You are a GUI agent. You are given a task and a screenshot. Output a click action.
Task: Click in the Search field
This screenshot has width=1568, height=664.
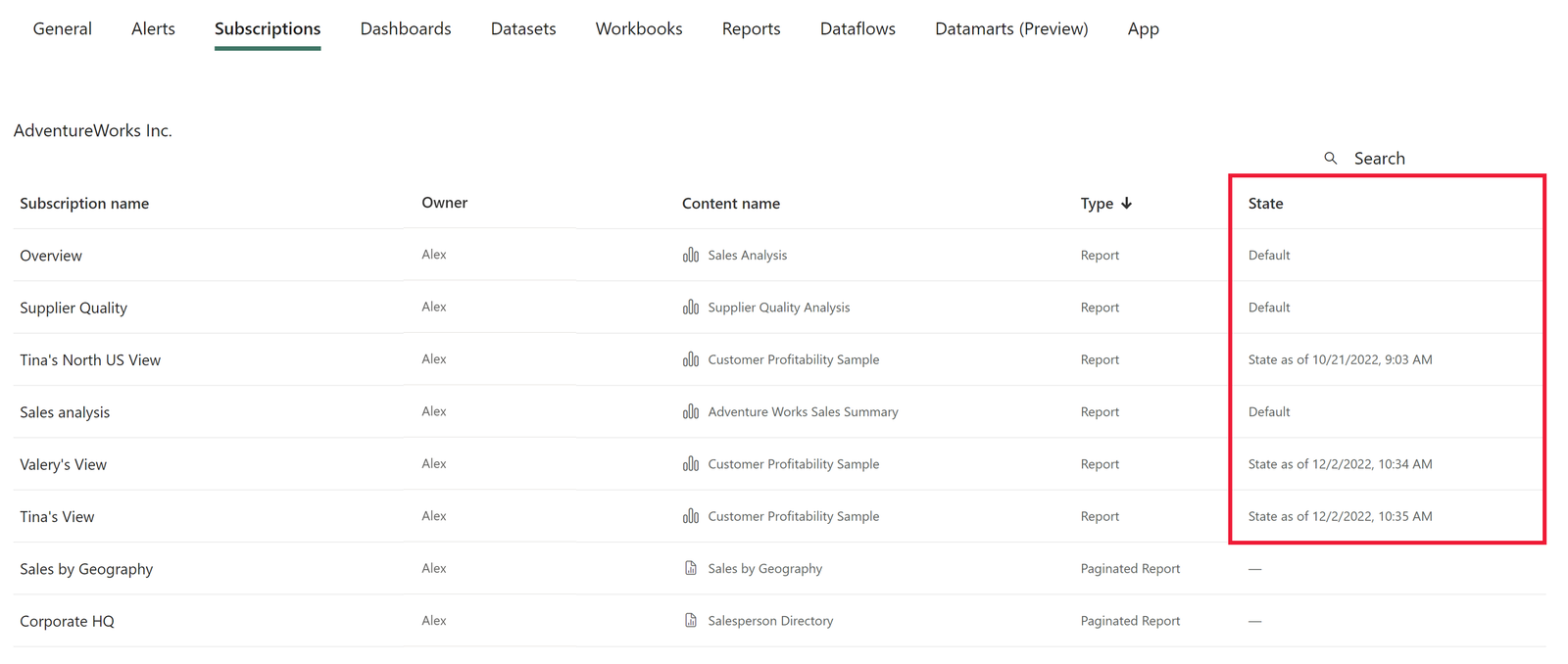pos(1379,159)
